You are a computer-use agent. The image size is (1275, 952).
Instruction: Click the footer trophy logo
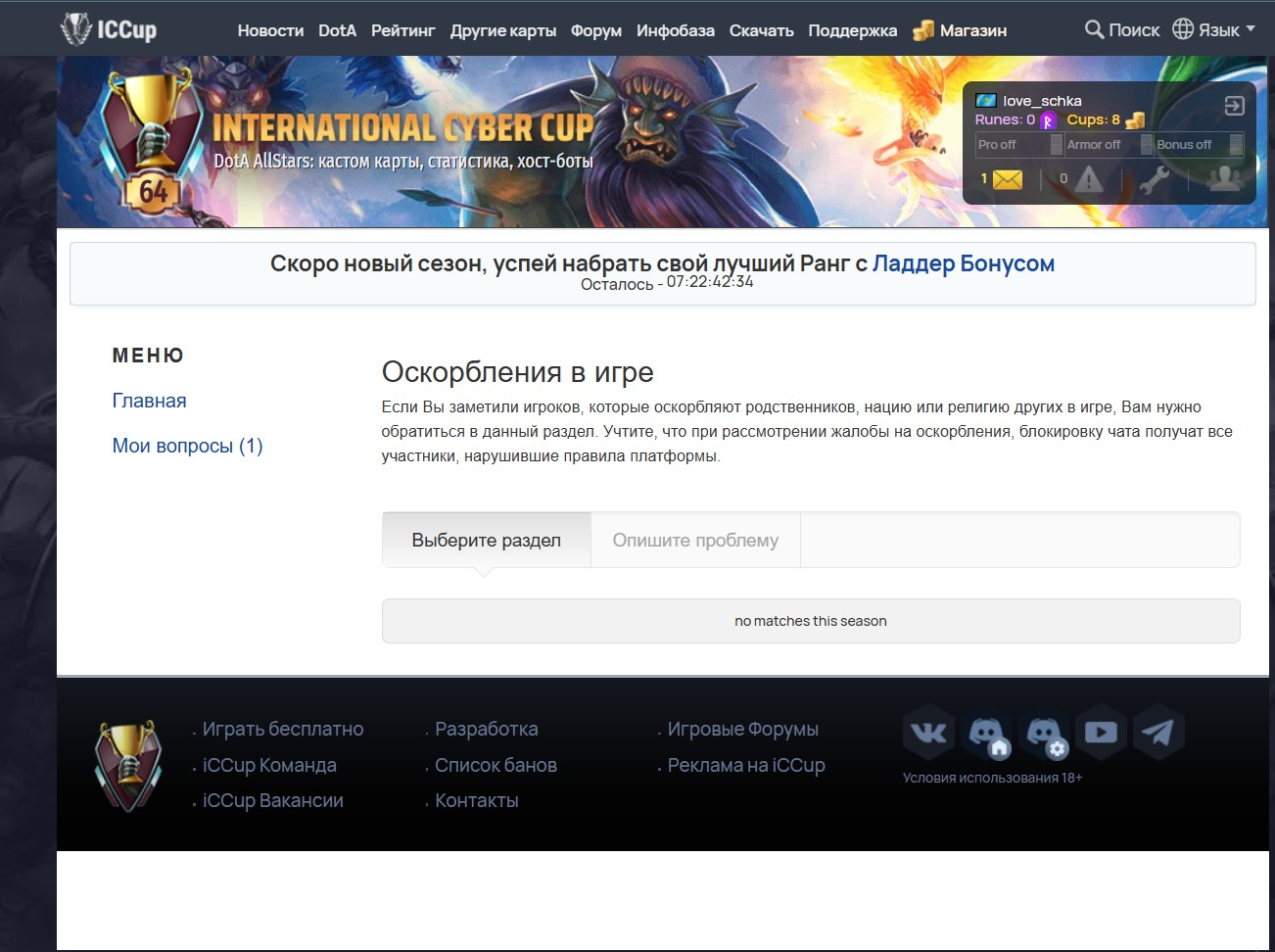[128, 766]
